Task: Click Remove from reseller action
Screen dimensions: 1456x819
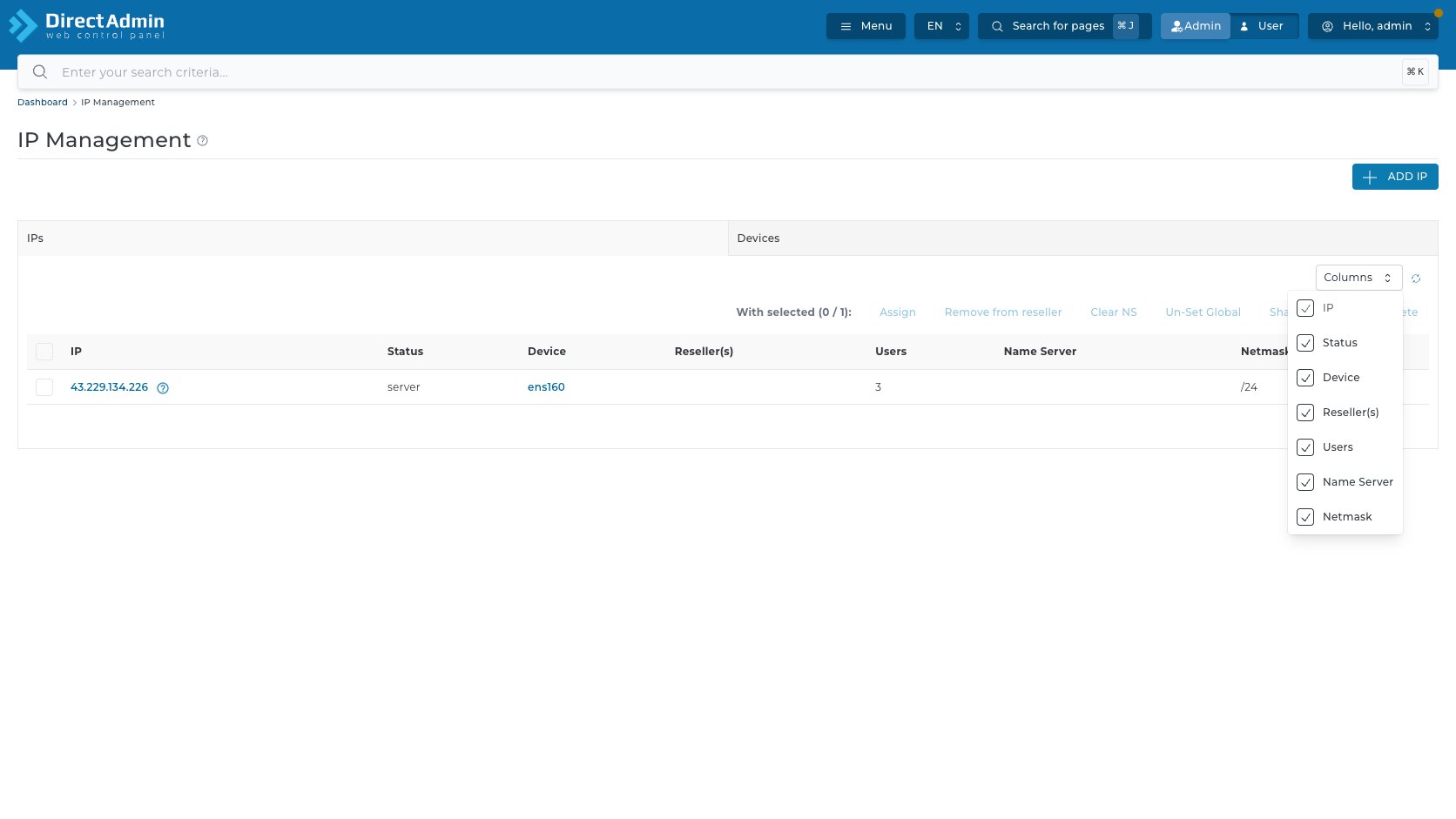Action: (1003, 312)
